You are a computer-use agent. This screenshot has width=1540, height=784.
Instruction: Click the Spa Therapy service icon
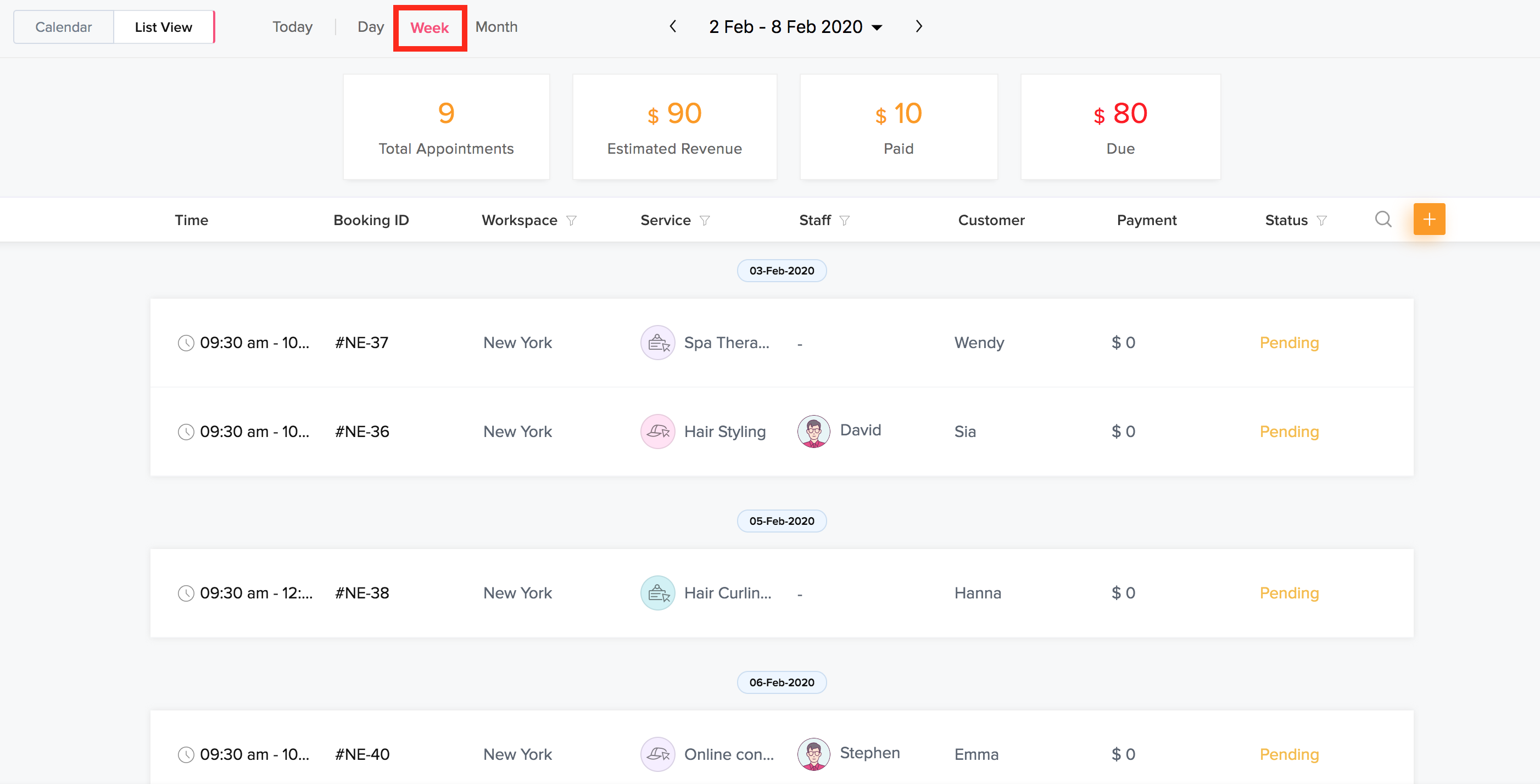(657, 343)
